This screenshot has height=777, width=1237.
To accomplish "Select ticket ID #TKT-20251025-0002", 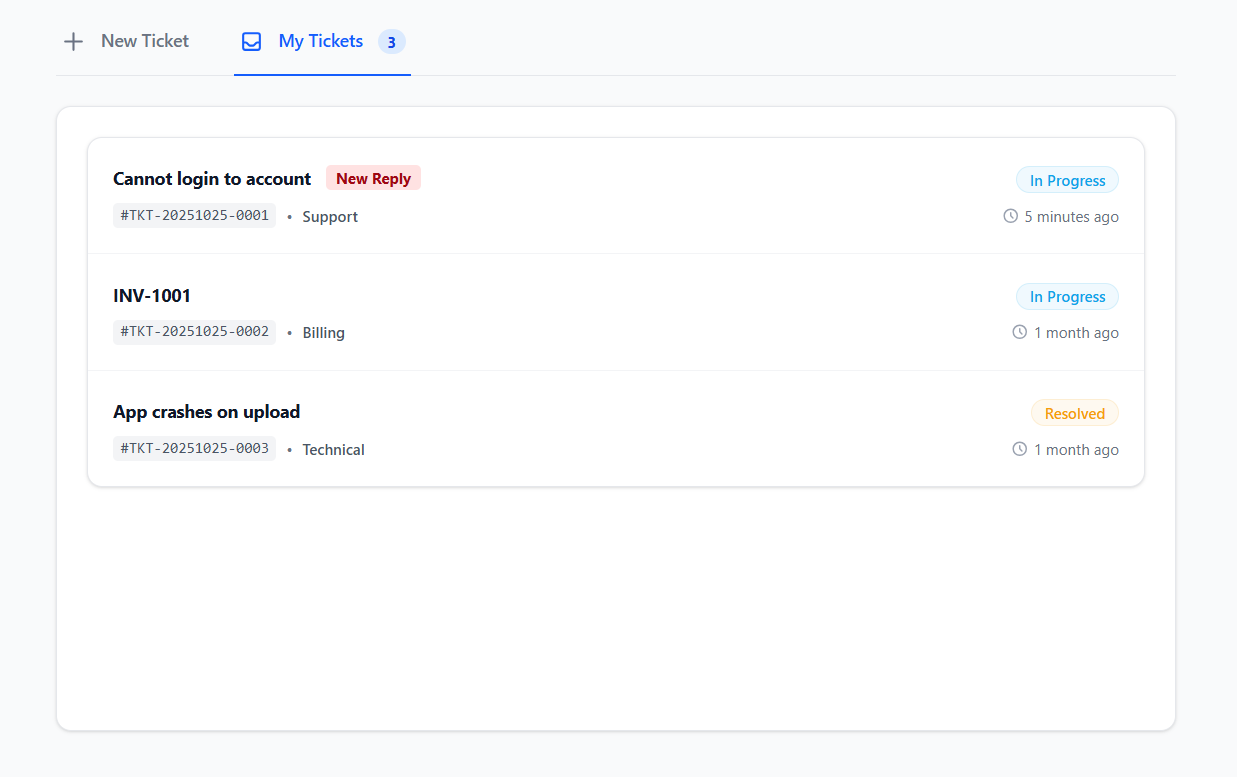I will coord(194,332).
